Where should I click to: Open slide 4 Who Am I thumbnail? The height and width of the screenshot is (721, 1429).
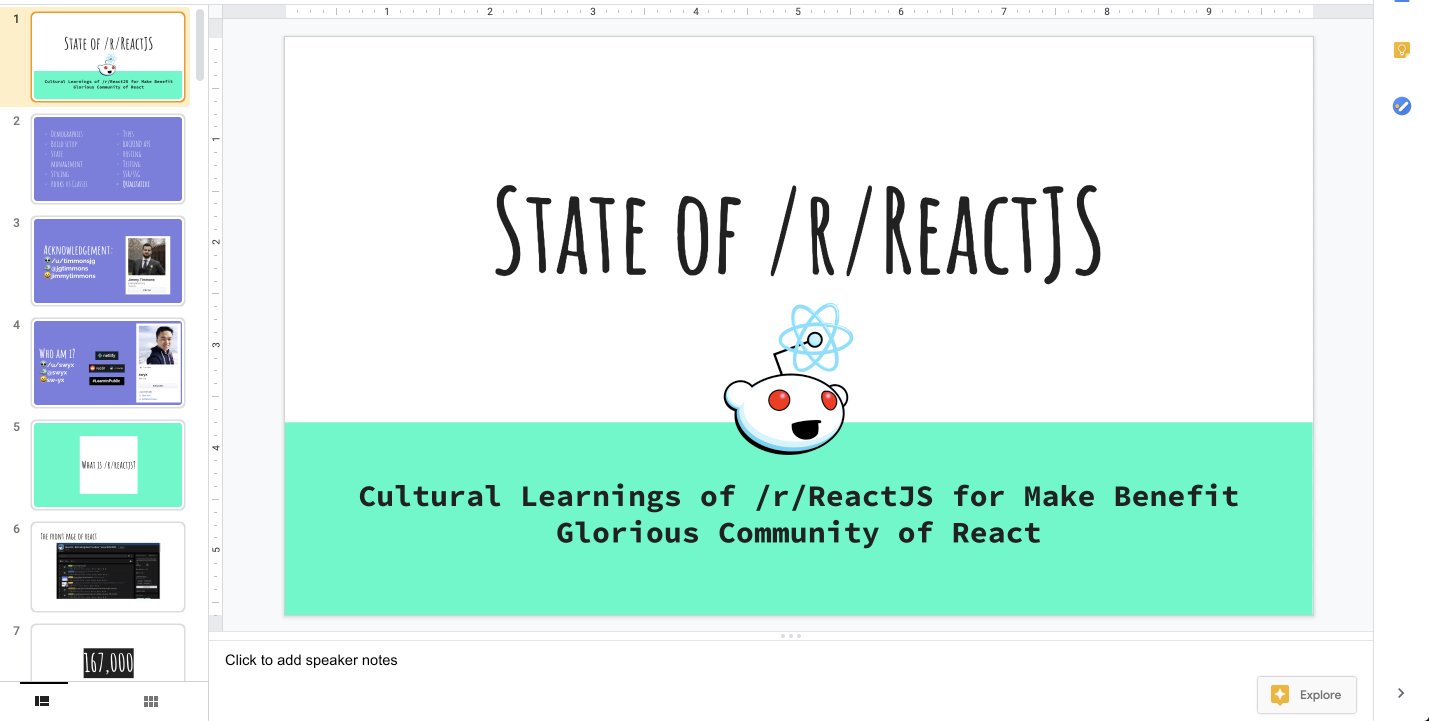coord(108,363)
